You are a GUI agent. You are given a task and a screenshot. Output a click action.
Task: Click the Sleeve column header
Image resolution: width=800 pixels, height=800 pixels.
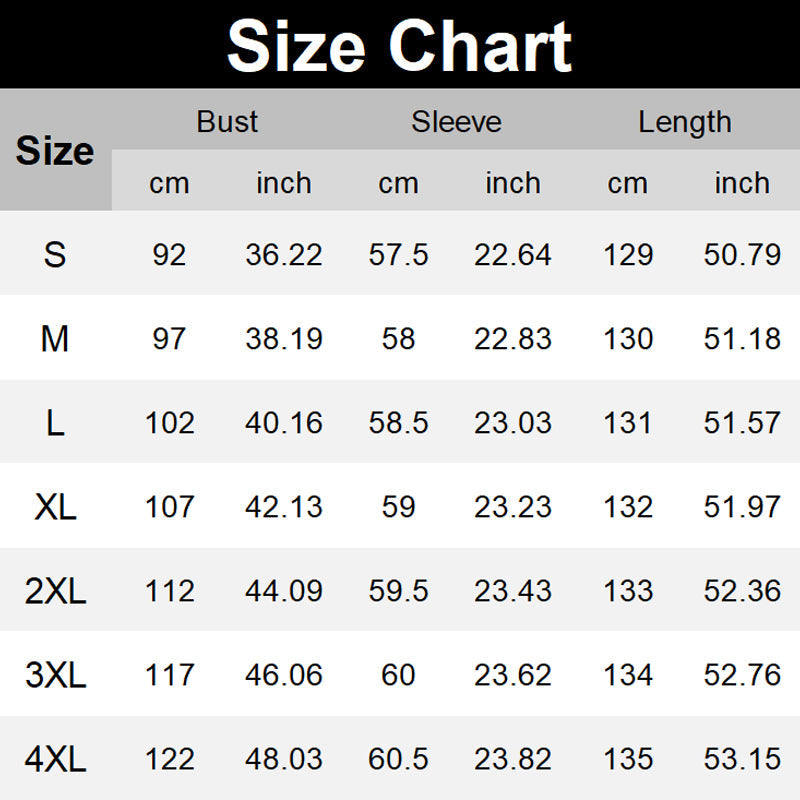456,122
